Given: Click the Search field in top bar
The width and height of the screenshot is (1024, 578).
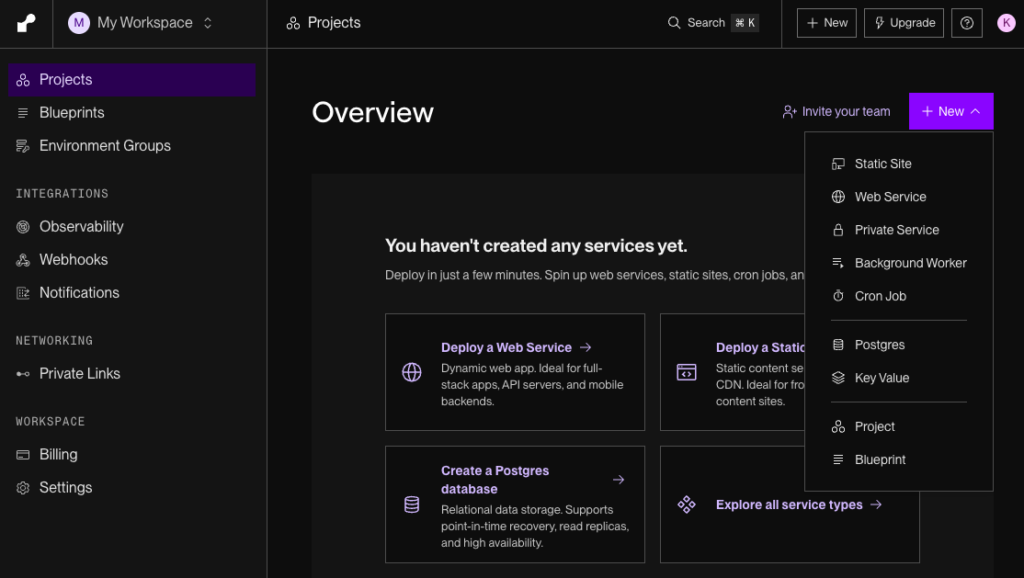Looking at the screenshot, I should pos(712,23).
